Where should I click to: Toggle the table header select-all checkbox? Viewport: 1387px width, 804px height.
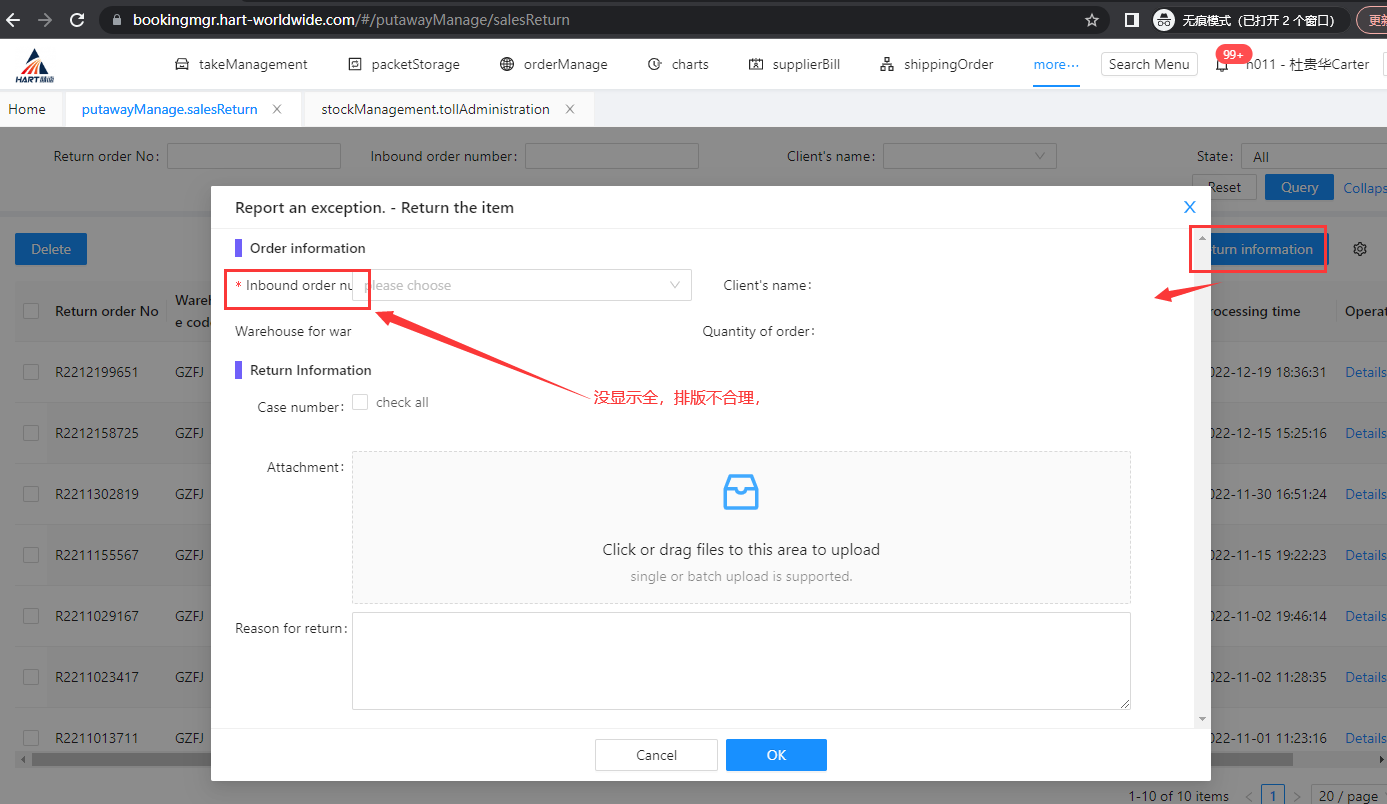pyautogui.click(x=31, y=311)
